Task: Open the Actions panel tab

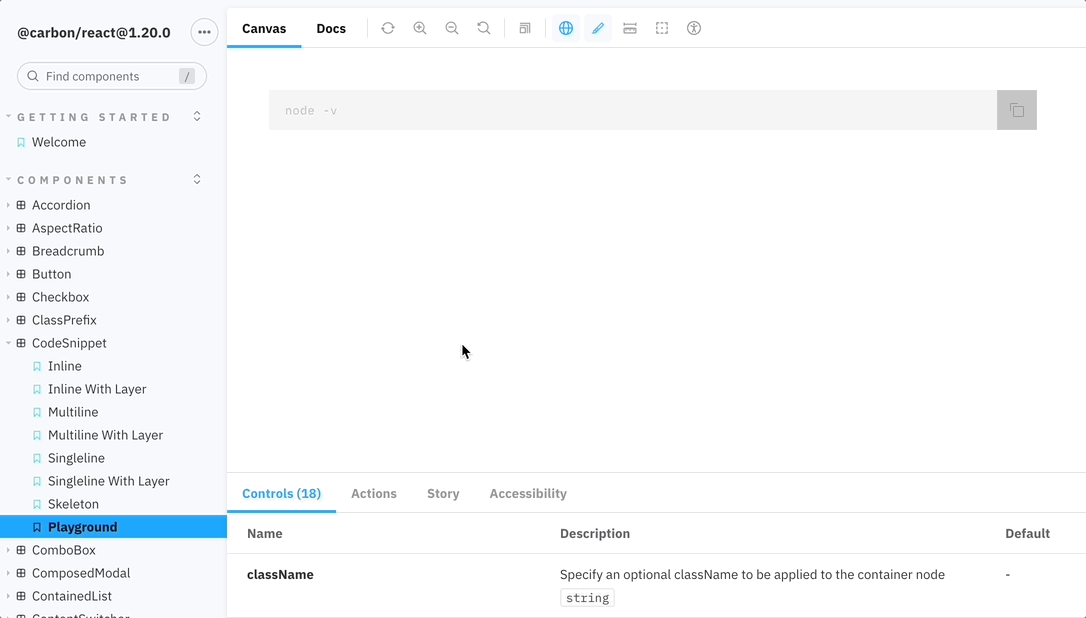Action: coord(374,493)
